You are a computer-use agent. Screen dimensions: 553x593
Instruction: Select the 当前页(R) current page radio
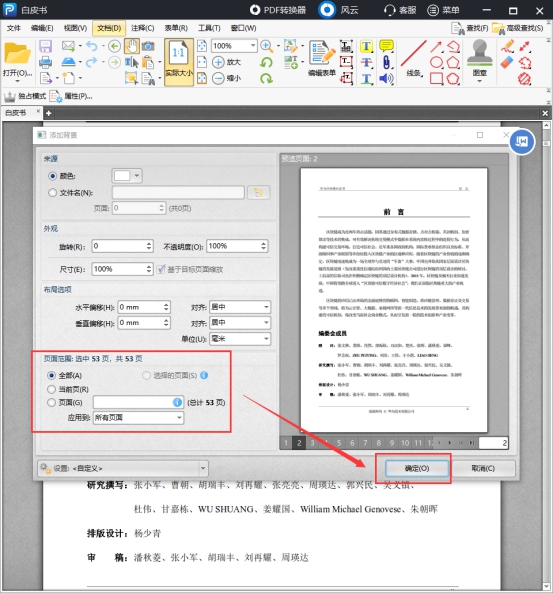[x=51, y=389]
